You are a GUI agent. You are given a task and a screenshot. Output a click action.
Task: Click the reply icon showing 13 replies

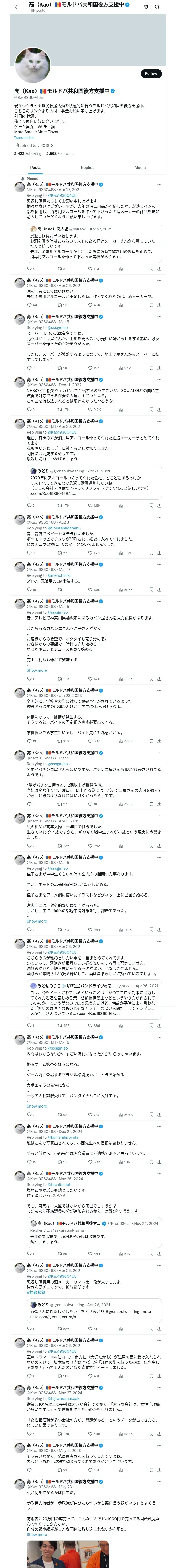(x=28, y=741)
